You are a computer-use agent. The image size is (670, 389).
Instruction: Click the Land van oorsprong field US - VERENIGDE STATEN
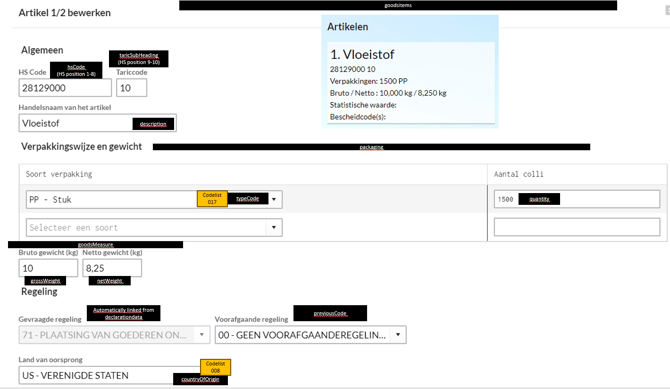click(x=109, y=375)
